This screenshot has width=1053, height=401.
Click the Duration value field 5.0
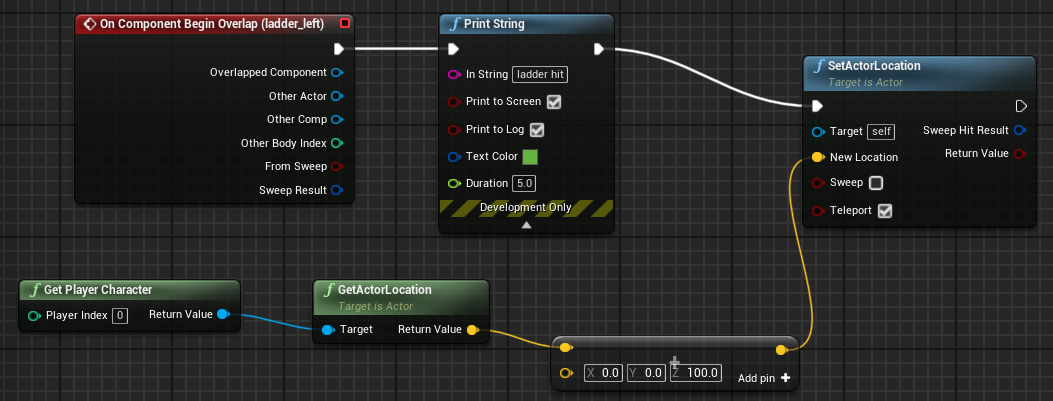coord(524,183)
